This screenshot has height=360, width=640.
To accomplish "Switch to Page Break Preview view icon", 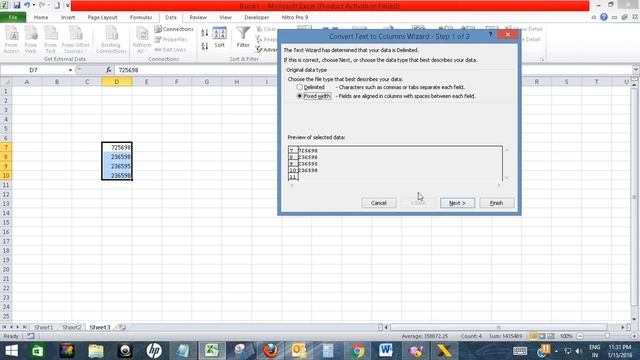I will [x=551, y=336].
